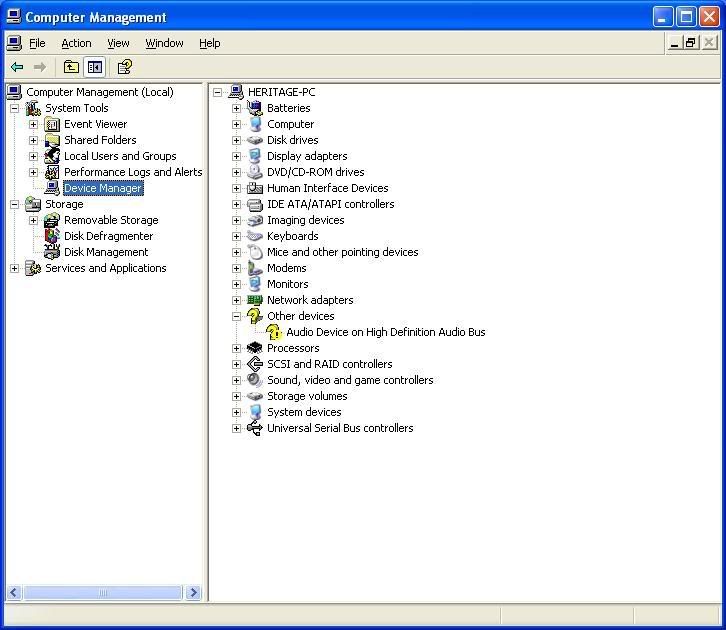Click the Disk Management icon

52,252
